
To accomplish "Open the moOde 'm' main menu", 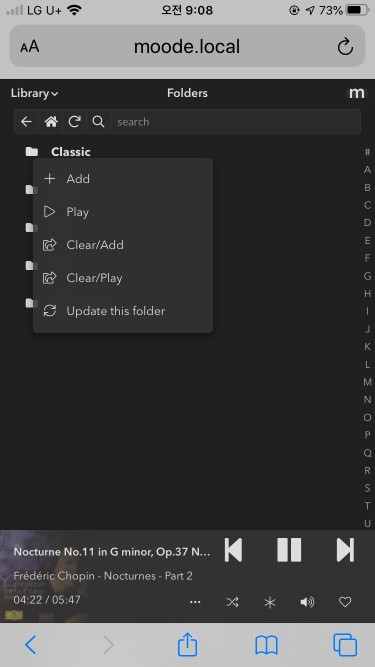I will coord(356,93).
